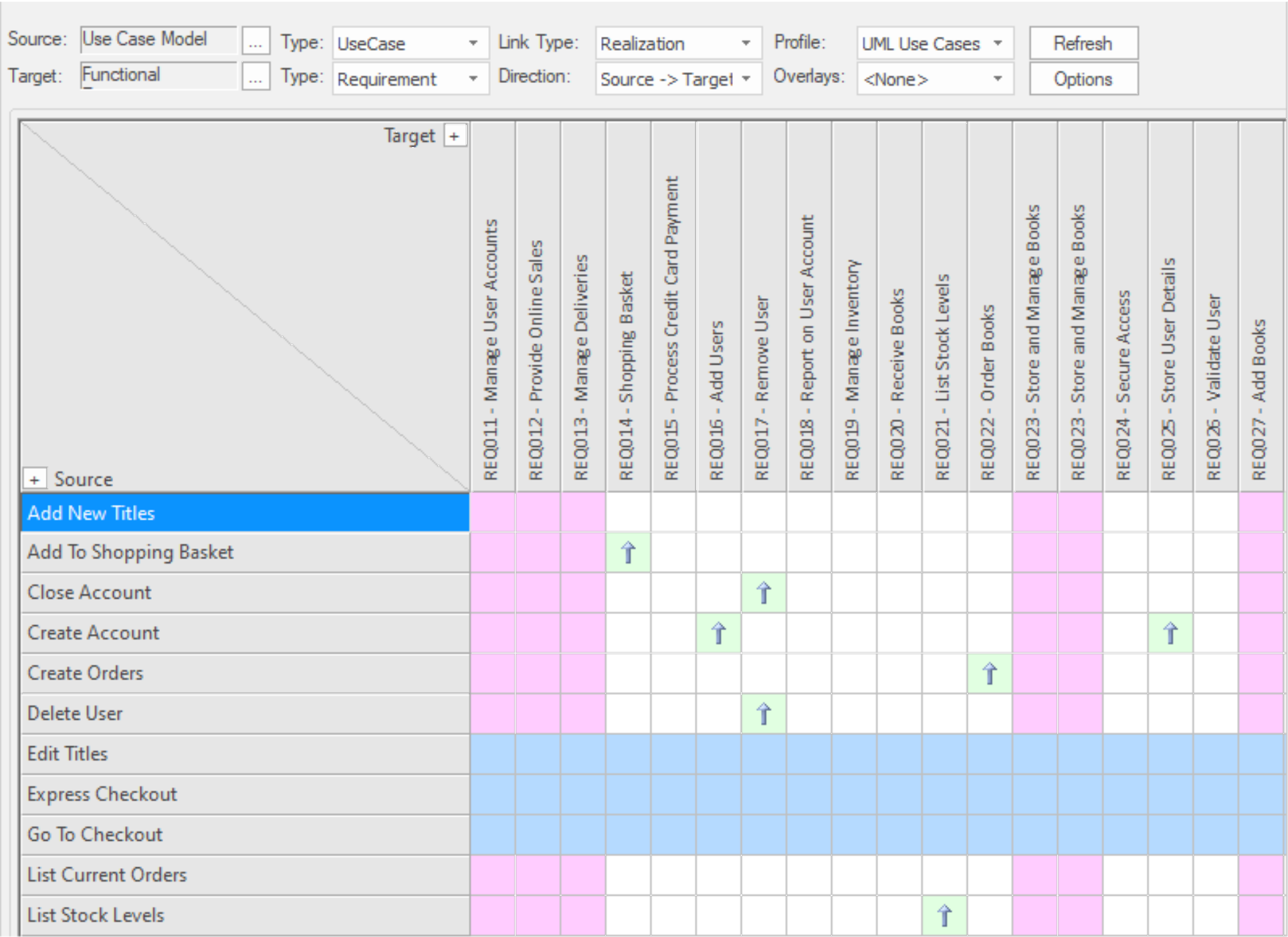1288x937 pixels.
Task: Click Create Account arrow under REQ025 Store User Details
Action: point(1170,633)
